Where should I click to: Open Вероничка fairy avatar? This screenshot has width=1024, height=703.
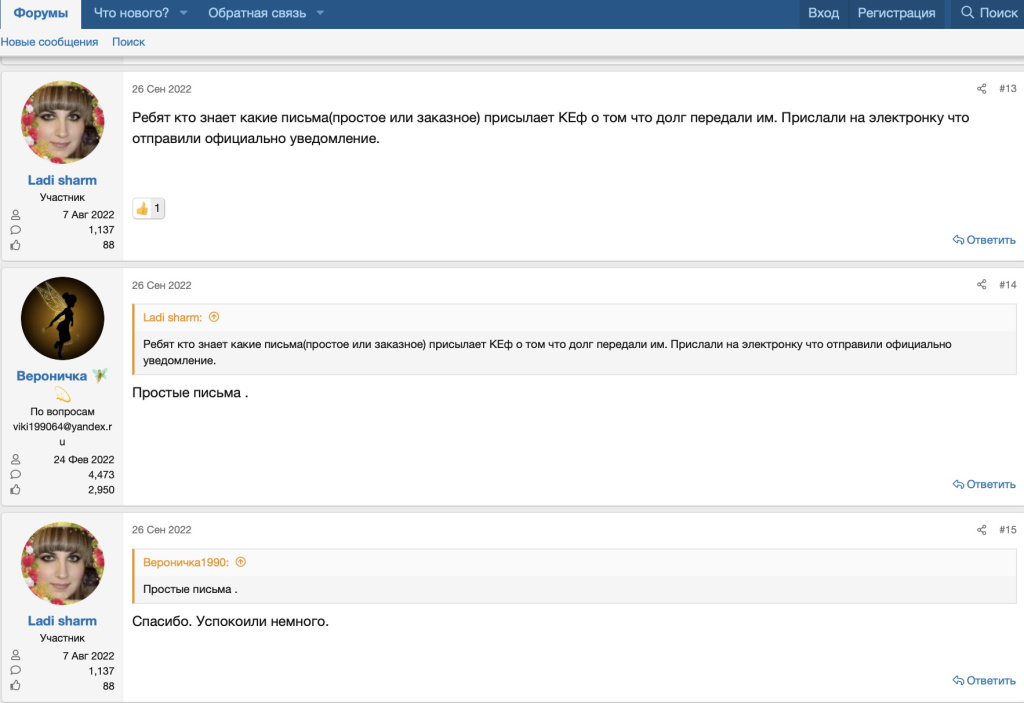pos(62,318)
